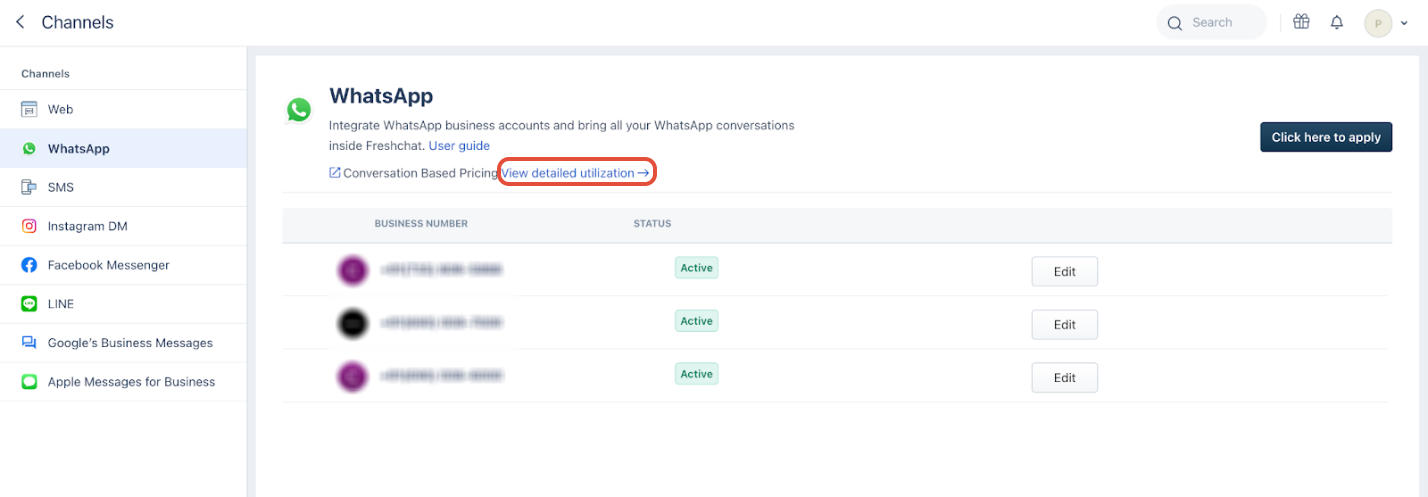Open the gift box icon
The width and height of the screenshot is (1428, 497).
(1301, 22)
